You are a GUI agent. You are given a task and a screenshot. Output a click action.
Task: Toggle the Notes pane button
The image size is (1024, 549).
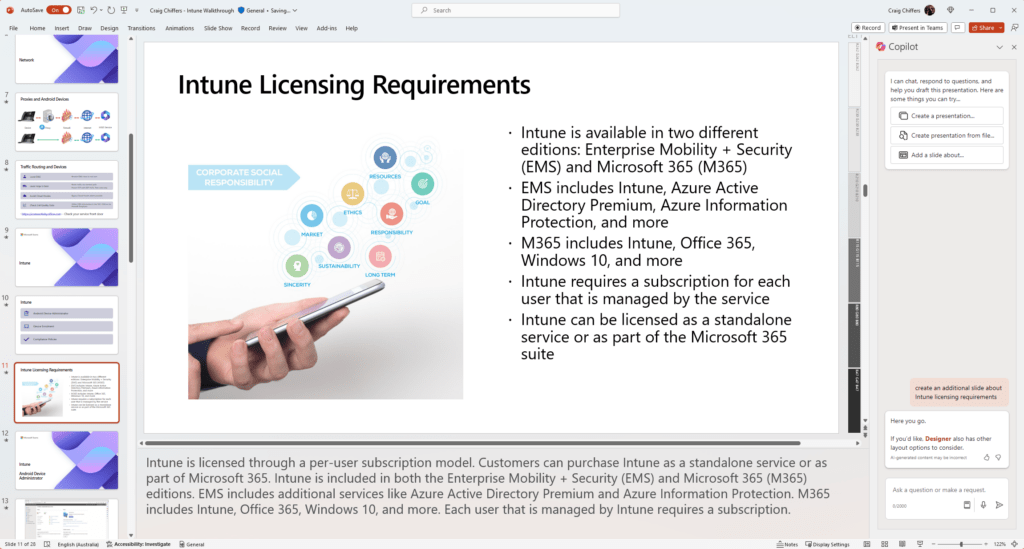click(x=787, y=544)
